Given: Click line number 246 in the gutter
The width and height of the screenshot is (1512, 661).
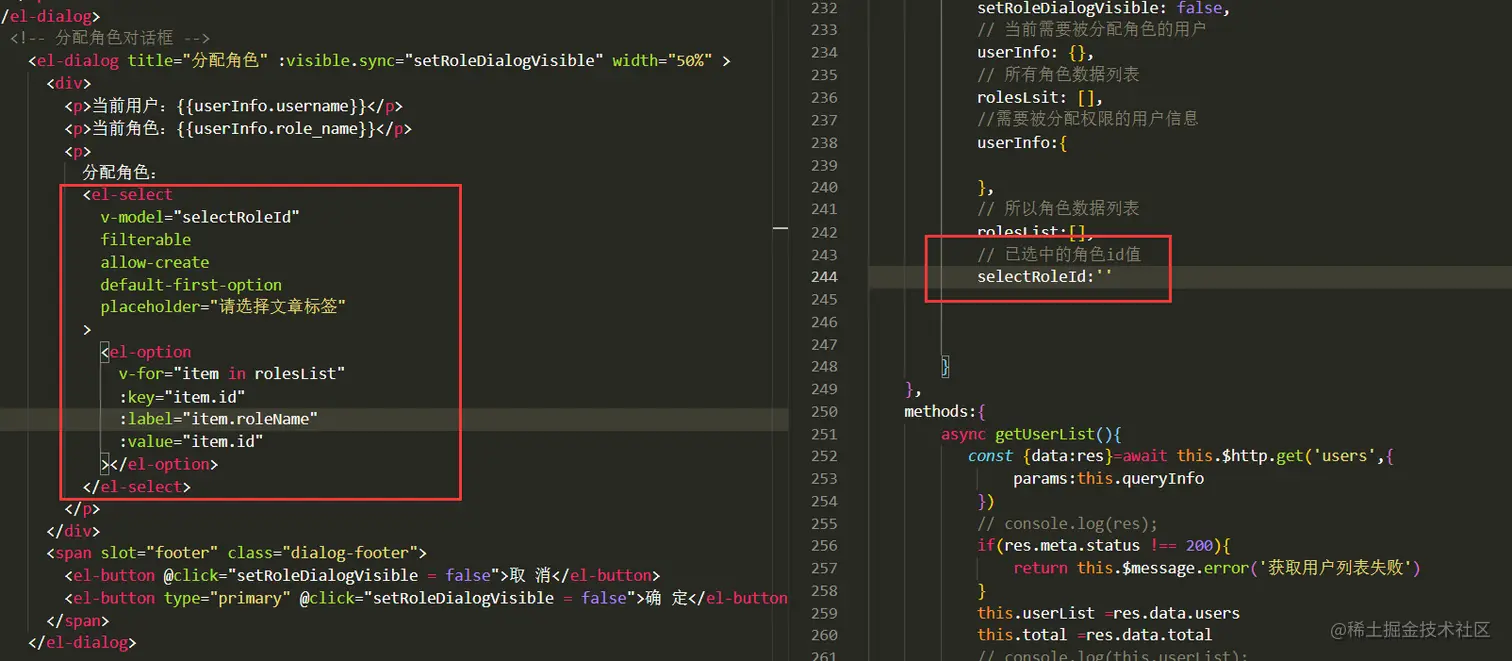Looking at the screenshot, I should click(824, 322).
